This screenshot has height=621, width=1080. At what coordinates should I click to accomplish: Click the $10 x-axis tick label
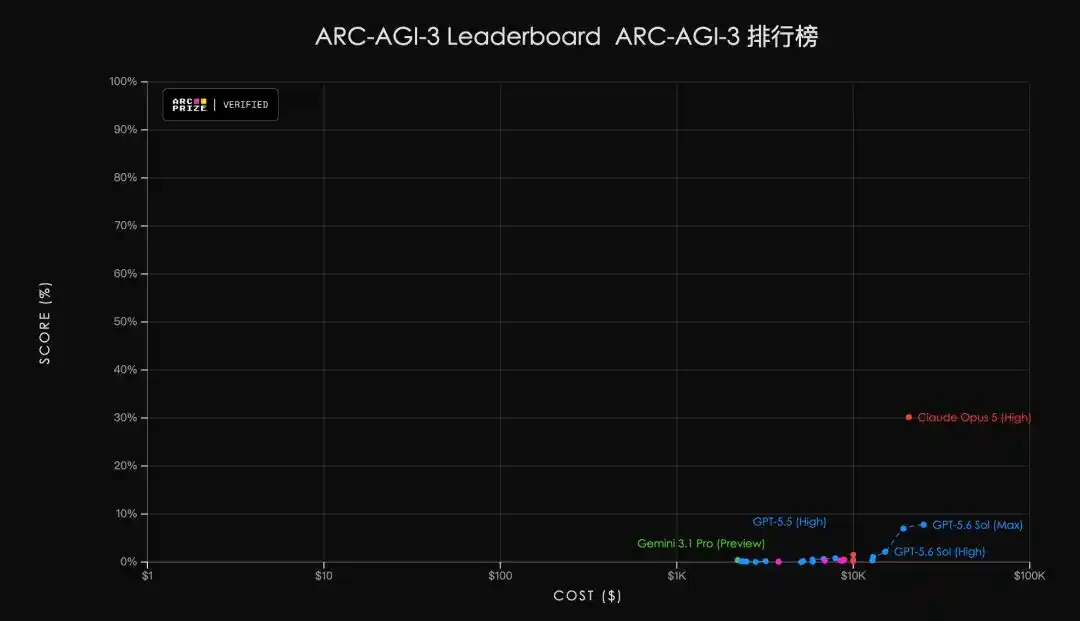[x=323, y=576]
